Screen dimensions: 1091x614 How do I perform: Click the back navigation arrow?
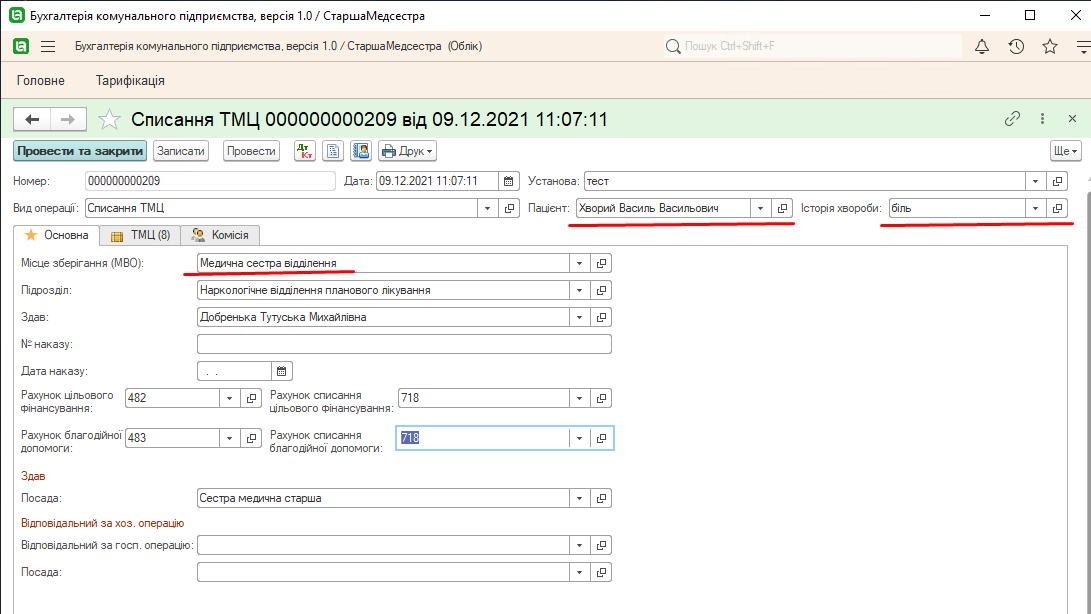point(32,120)
